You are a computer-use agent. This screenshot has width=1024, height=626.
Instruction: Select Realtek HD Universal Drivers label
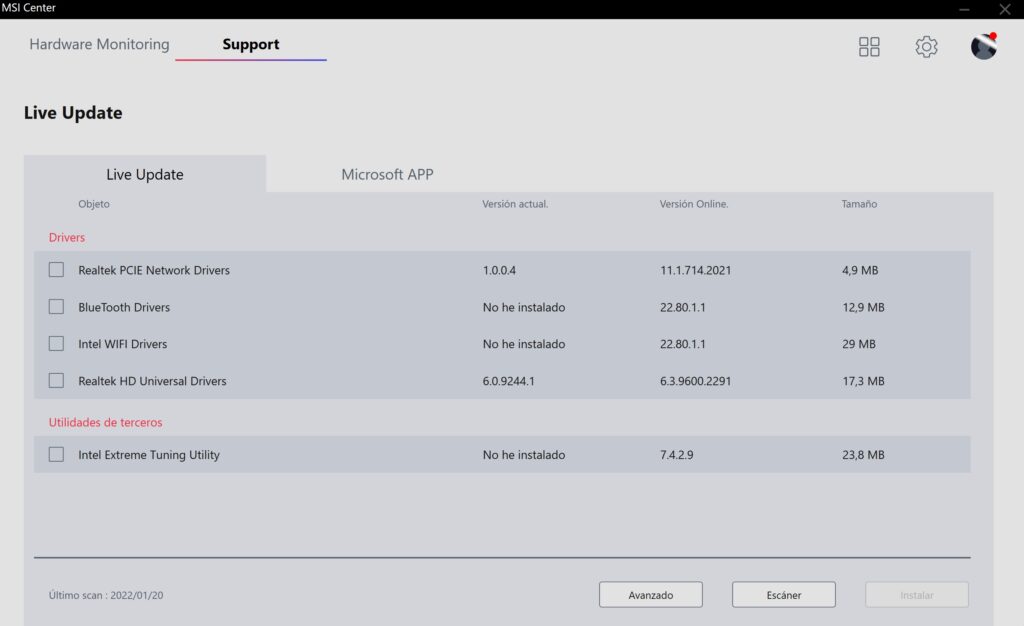click(x=152, y=381)
